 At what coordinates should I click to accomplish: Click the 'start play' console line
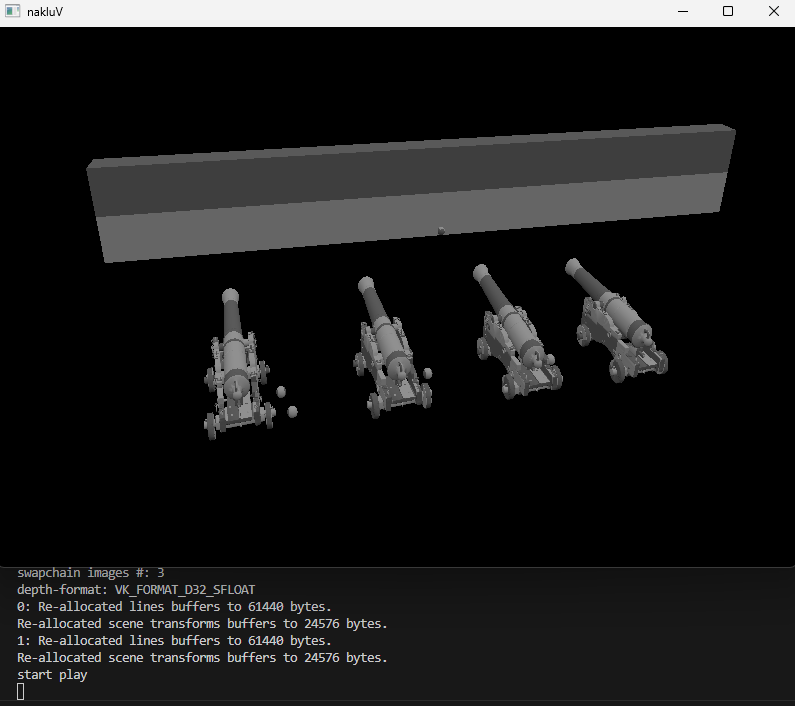52,675
